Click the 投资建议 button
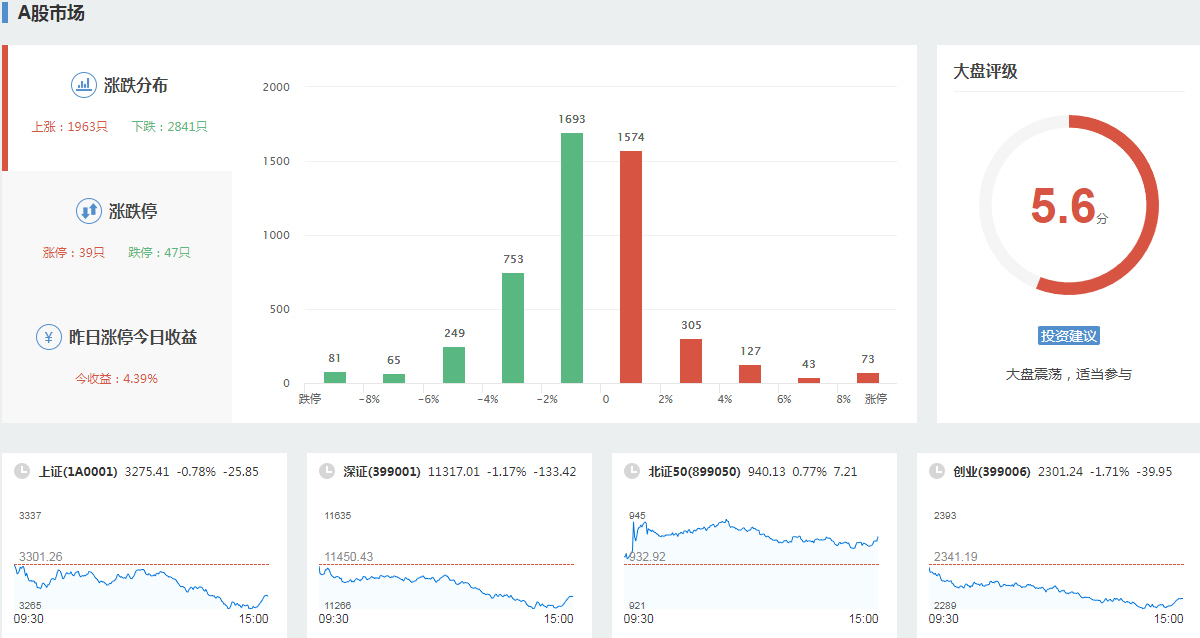This screenshot has height=638, width=1200. tap(1068, 336)
